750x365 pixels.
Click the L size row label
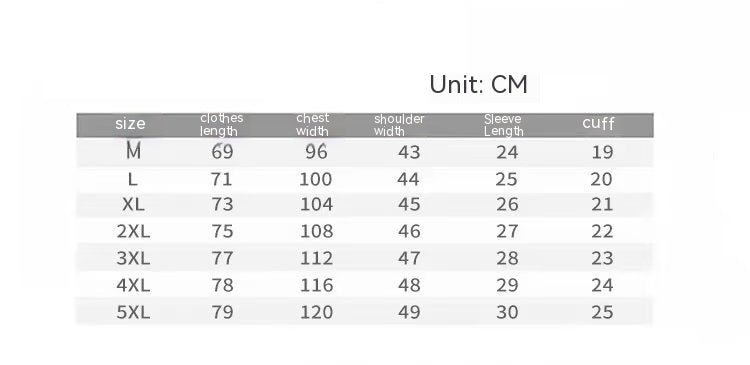pos(133,179)
